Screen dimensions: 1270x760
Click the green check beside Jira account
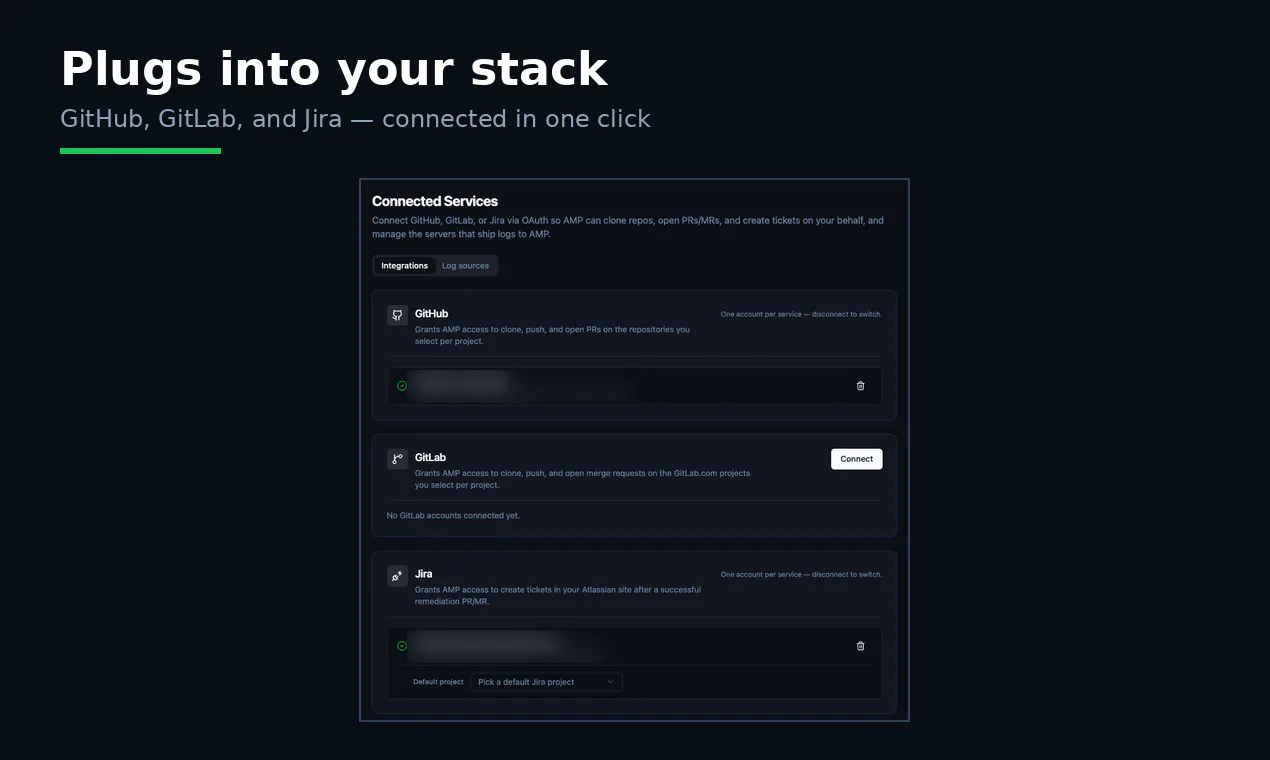pos(402,646)
